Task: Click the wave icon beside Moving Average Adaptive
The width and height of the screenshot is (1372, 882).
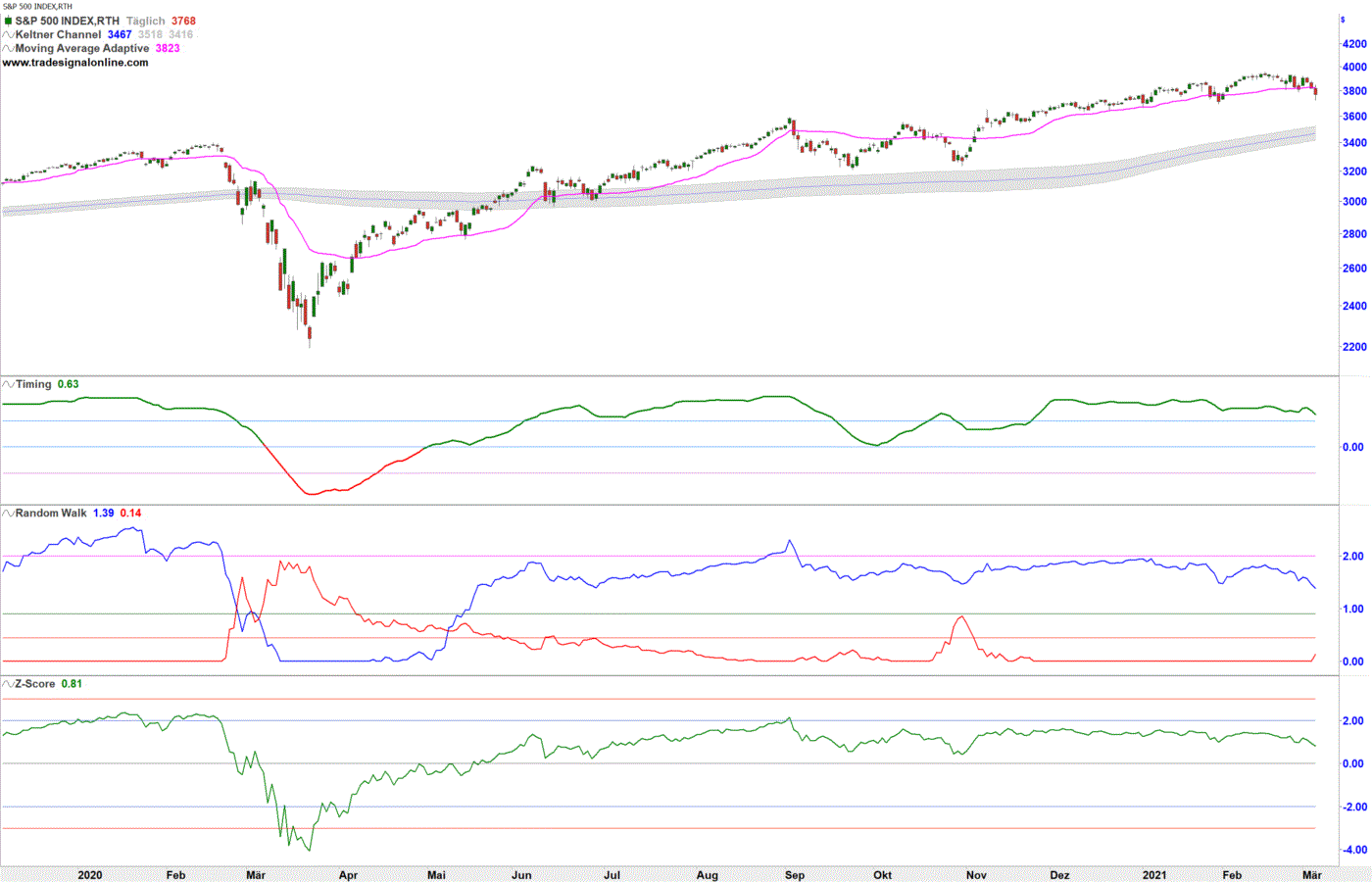Action: tap(8, 48)
